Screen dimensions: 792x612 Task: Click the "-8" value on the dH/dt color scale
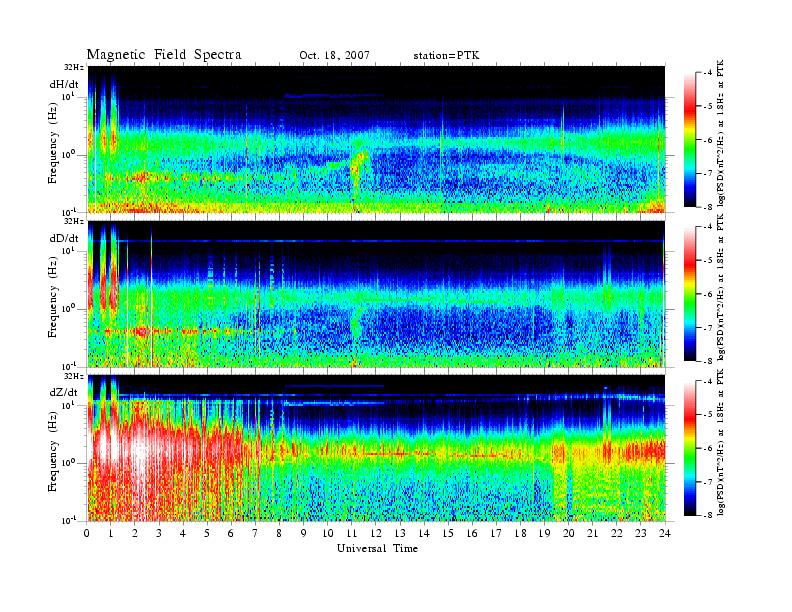(708, 207)
